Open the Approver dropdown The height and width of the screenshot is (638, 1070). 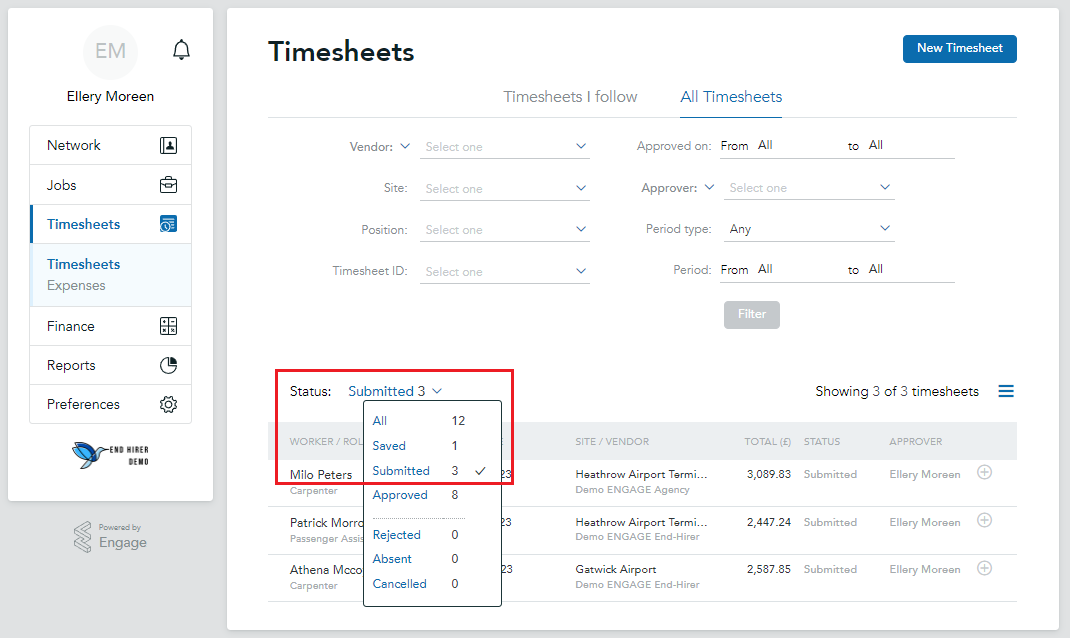808,187
